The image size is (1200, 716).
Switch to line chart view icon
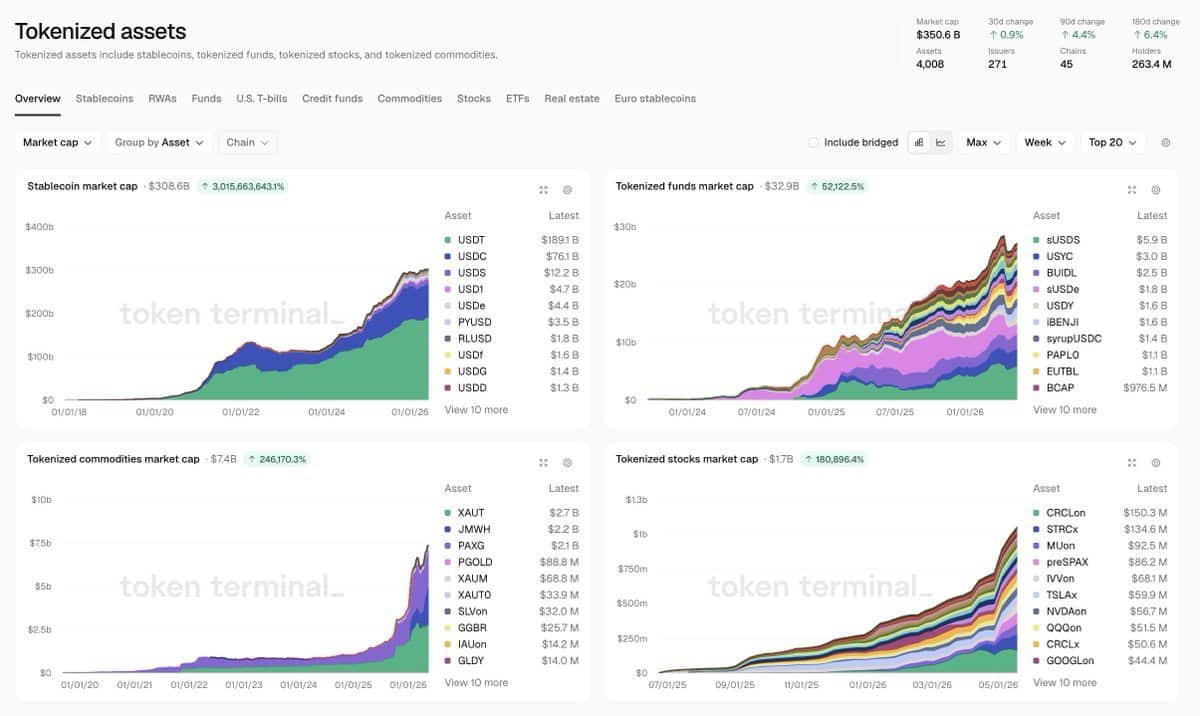[941, 143]
